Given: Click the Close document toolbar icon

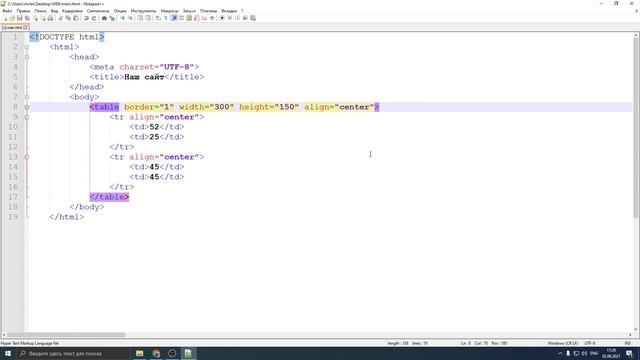Looking at the screenshot, I should click(x=36, y=18).
